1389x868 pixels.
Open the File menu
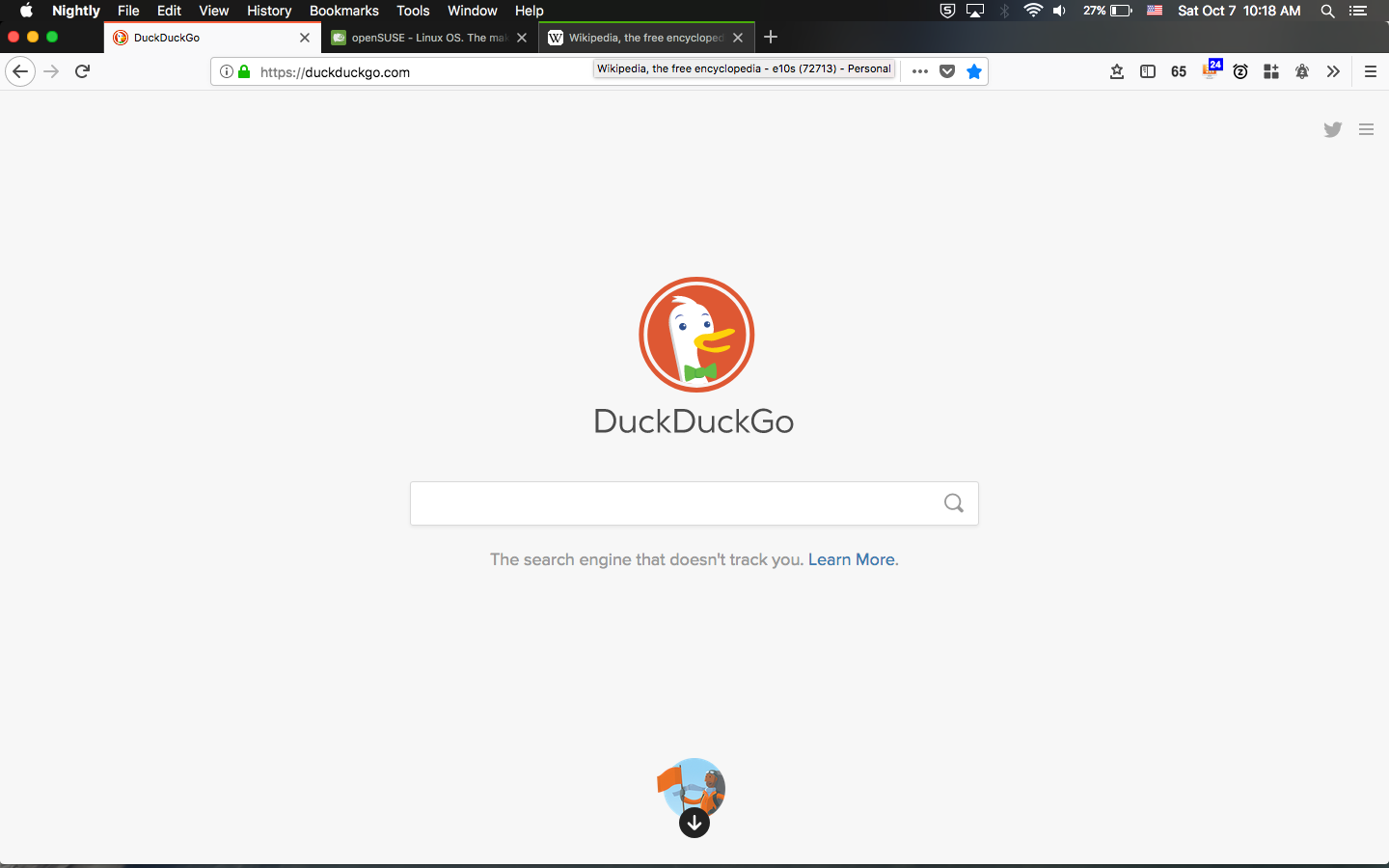128,11
